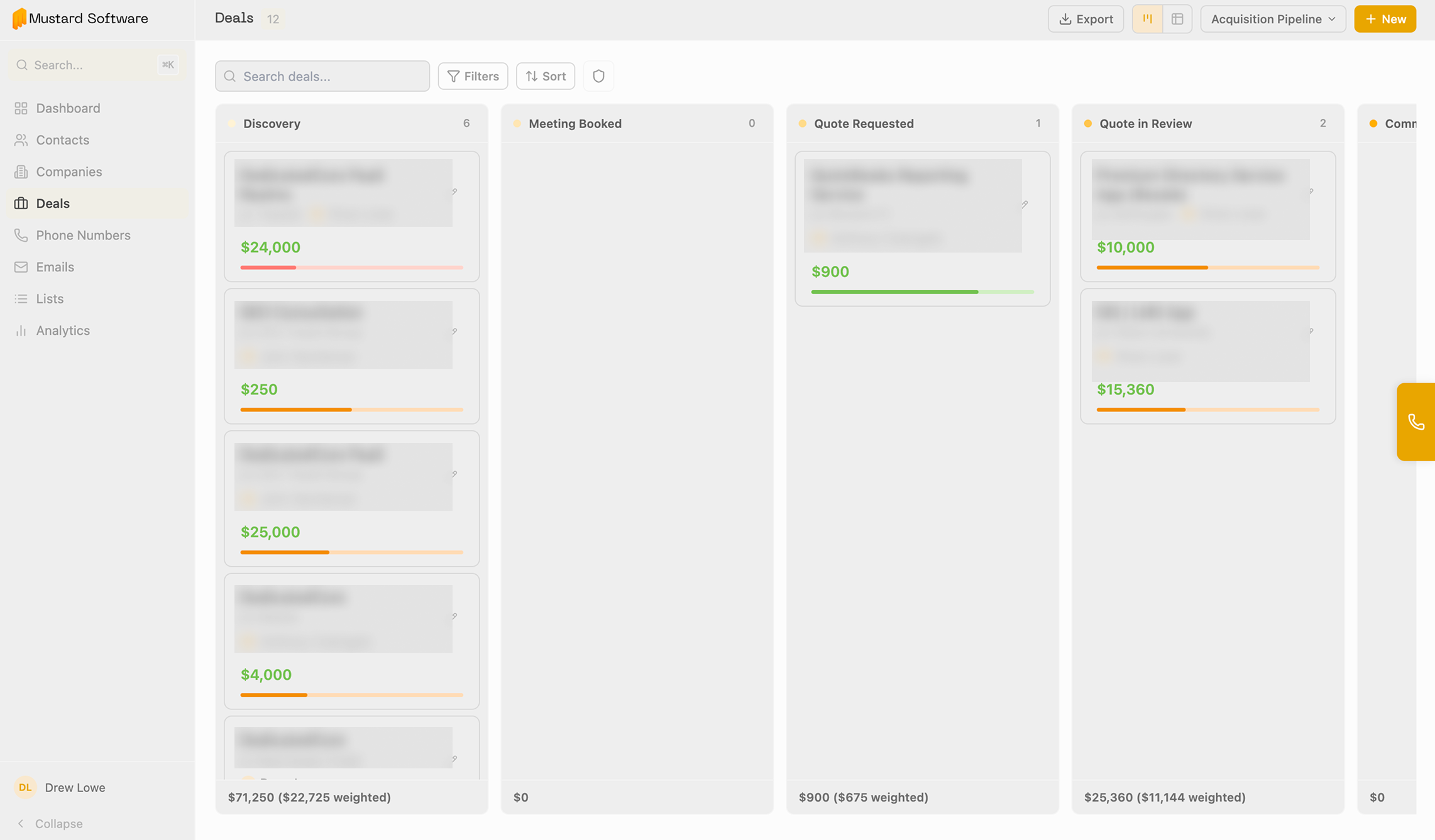Create a New deal

(1385, 19)
